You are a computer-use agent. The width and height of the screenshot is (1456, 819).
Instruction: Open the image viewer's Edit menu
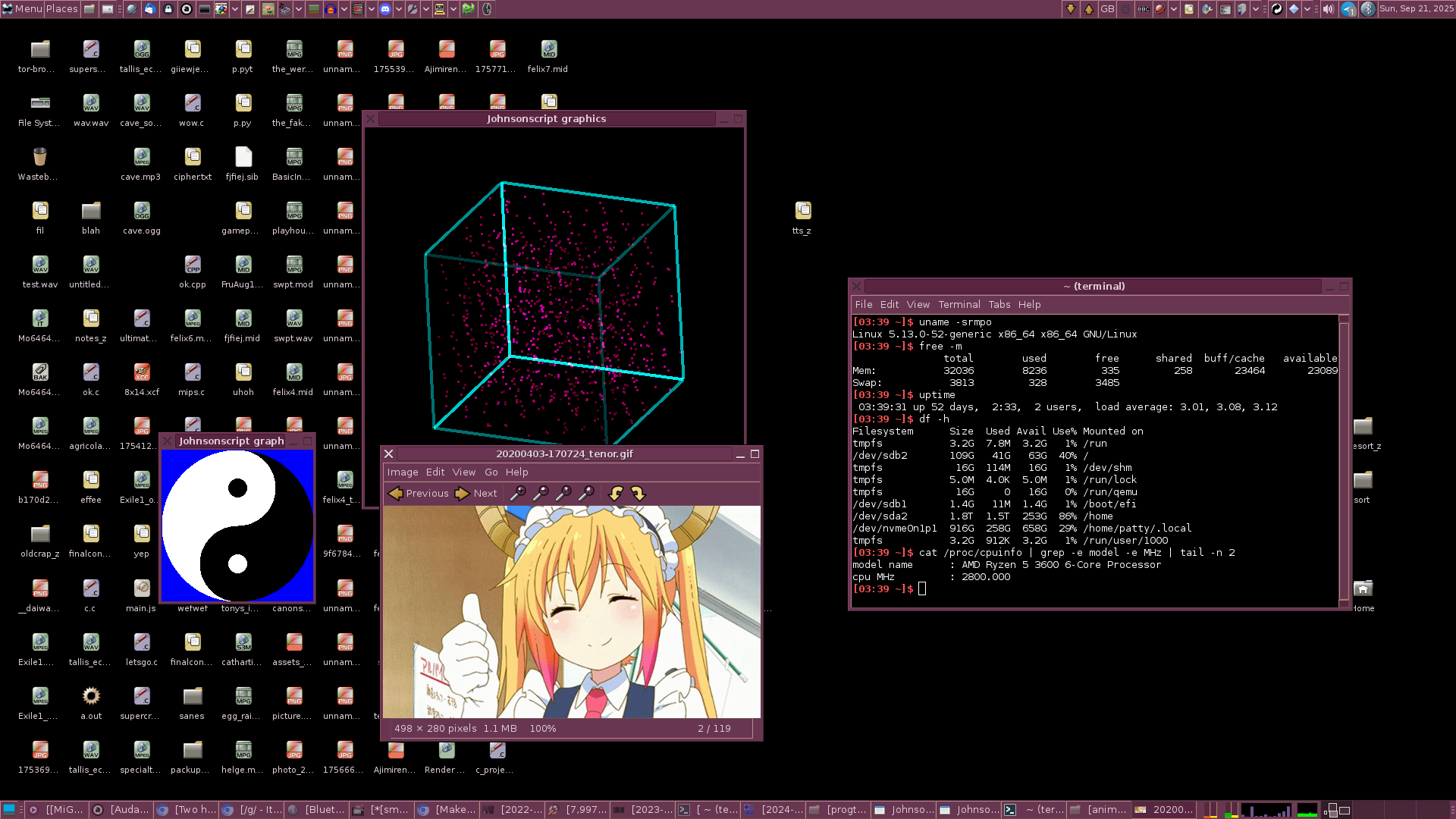435,472
